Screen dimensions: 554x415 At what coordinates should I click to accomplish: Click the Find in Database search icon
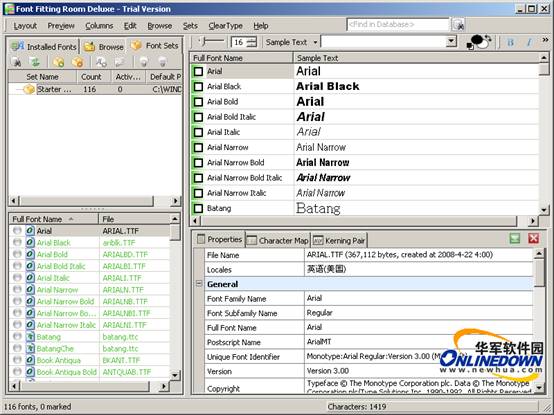[x=458, y=25]
